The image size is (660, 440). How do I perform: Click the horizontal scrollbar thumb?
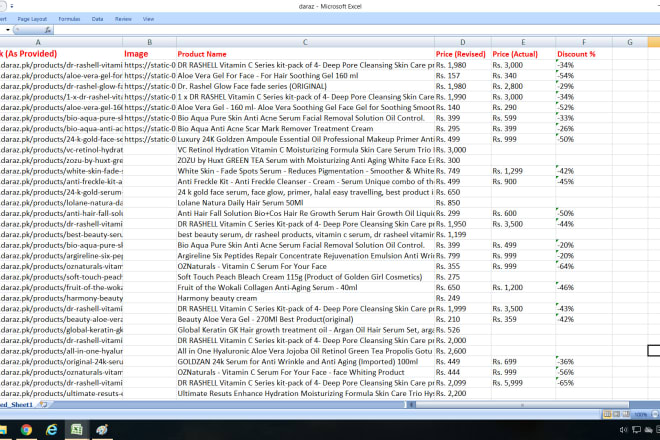(x=522, y=405)
